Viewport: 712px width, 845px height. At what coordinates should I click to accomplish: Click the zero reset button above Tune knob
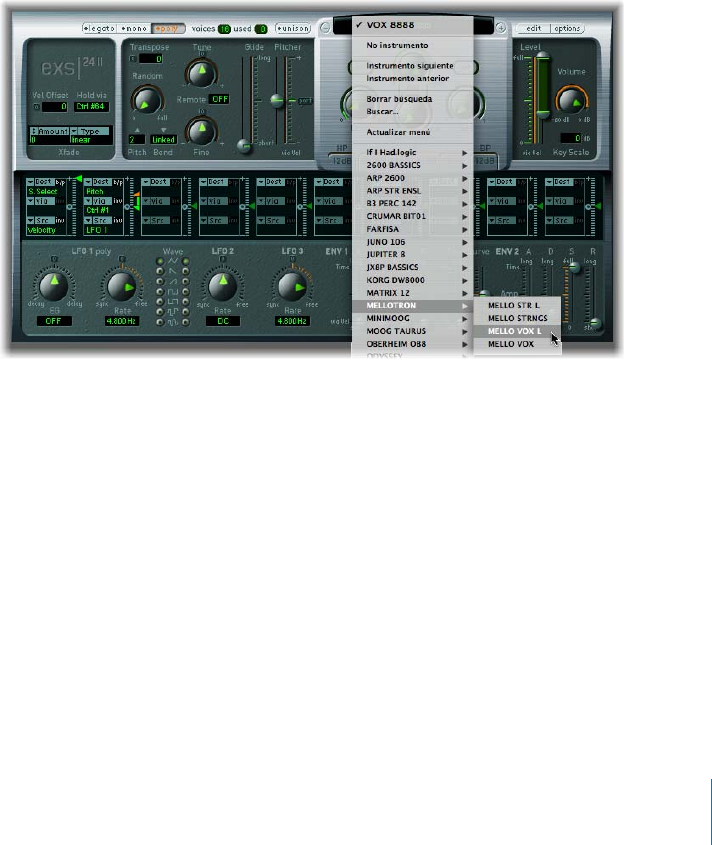(x=202, y=54)
